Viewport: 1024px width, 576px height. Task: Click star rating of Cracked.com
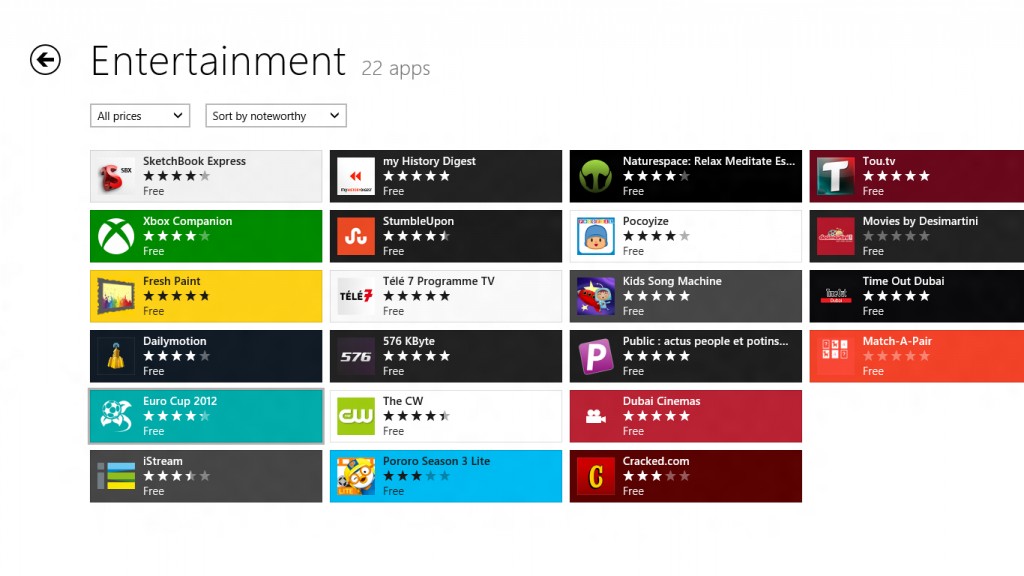tap(656, 476)
